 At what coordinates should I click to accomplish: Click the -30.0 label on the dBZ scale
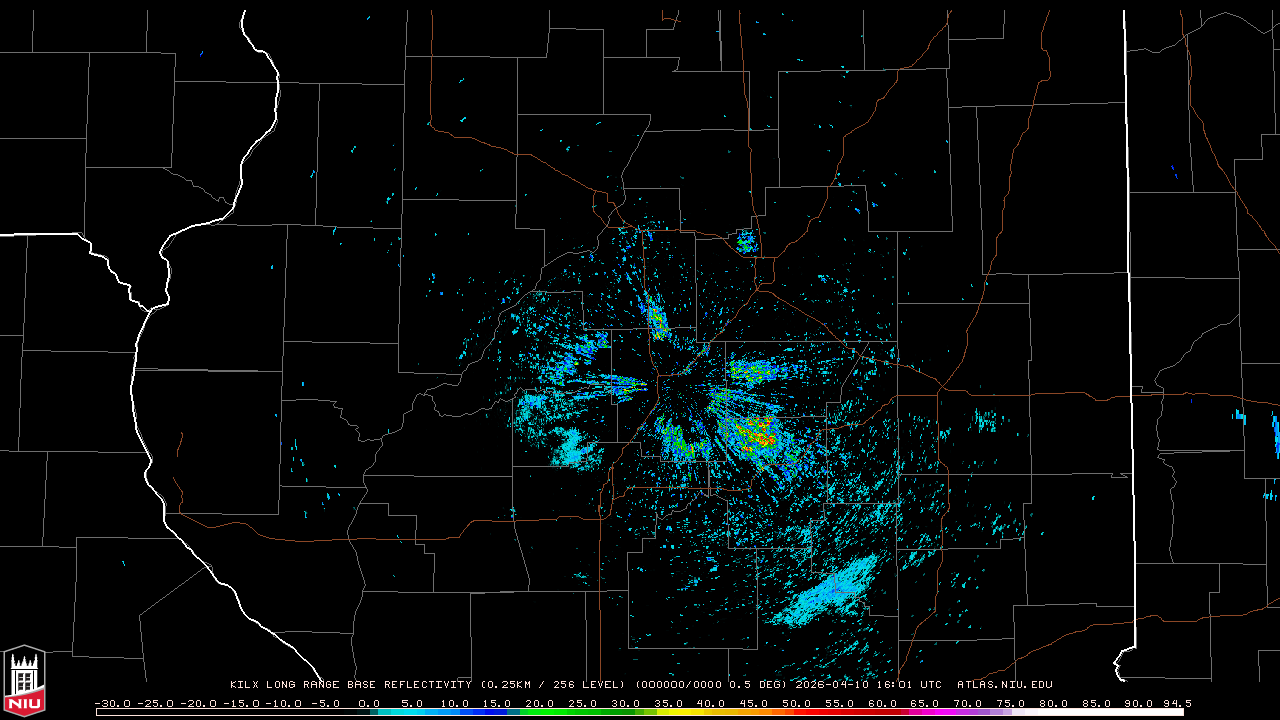(112, 703)
